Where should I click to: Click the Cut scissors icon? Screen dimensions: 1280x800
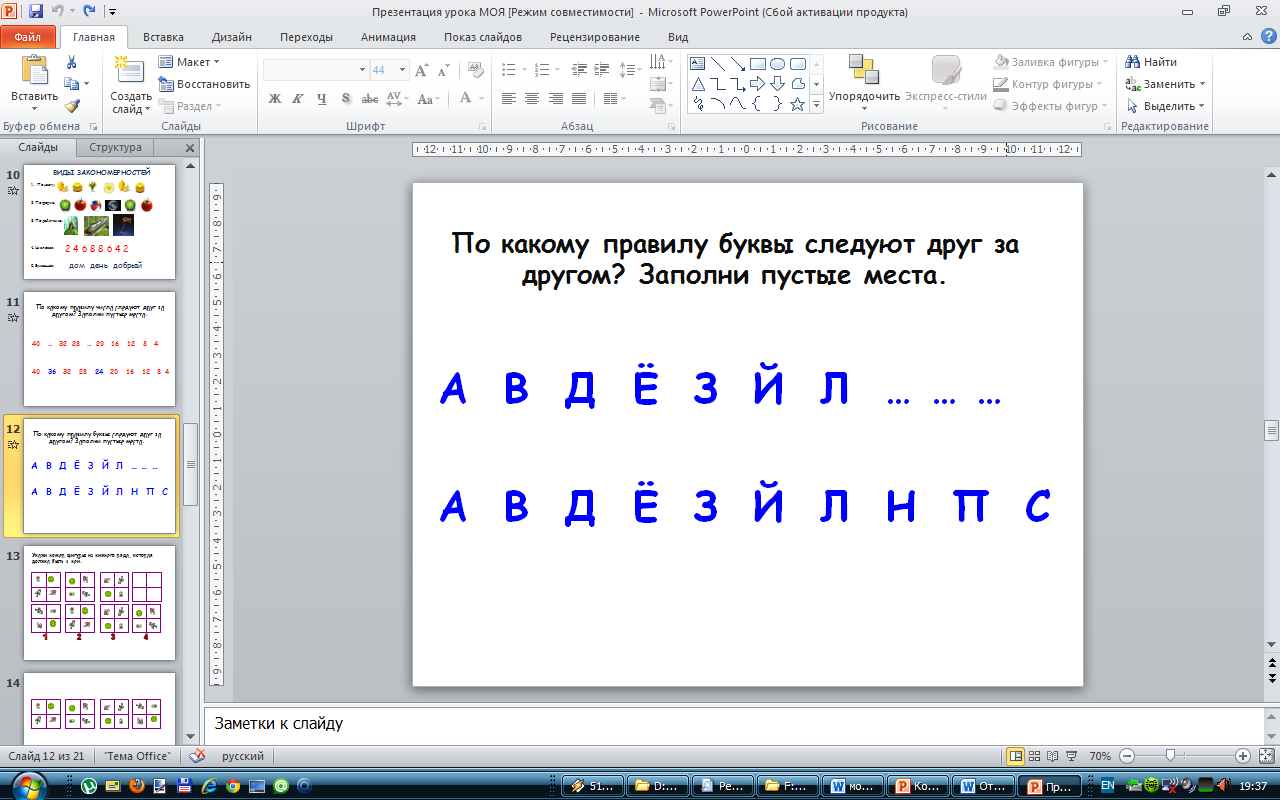72,62
